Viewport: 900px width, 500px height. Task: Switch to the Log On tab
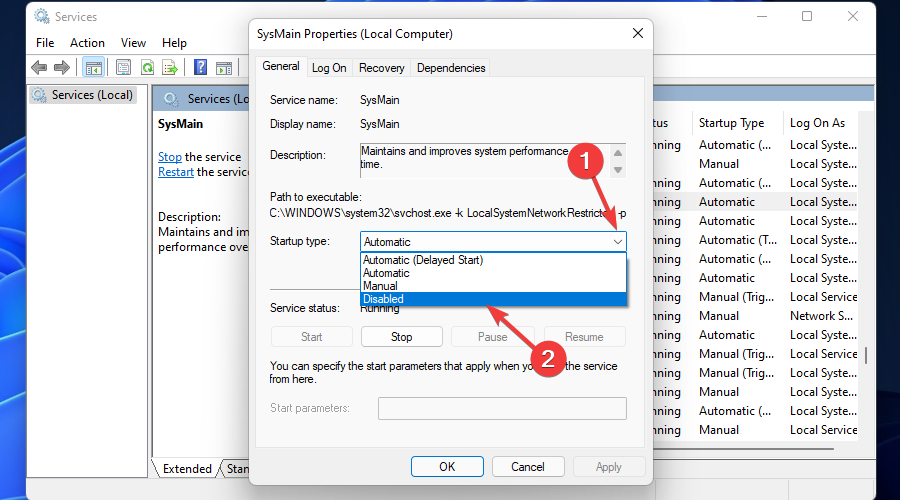[x=329, y=68]
